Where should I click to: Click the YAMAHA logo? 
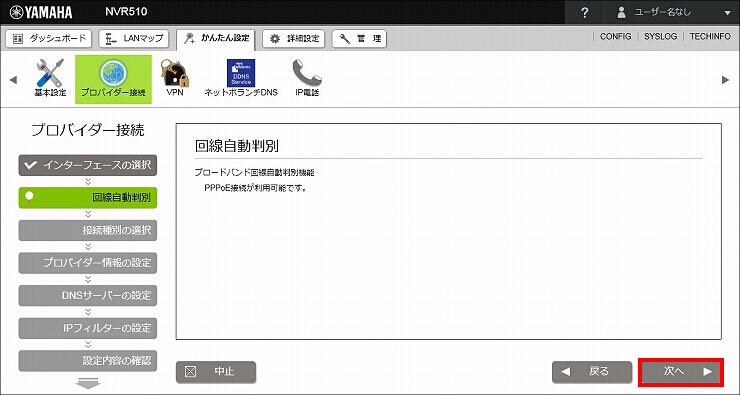coord(41,12)
